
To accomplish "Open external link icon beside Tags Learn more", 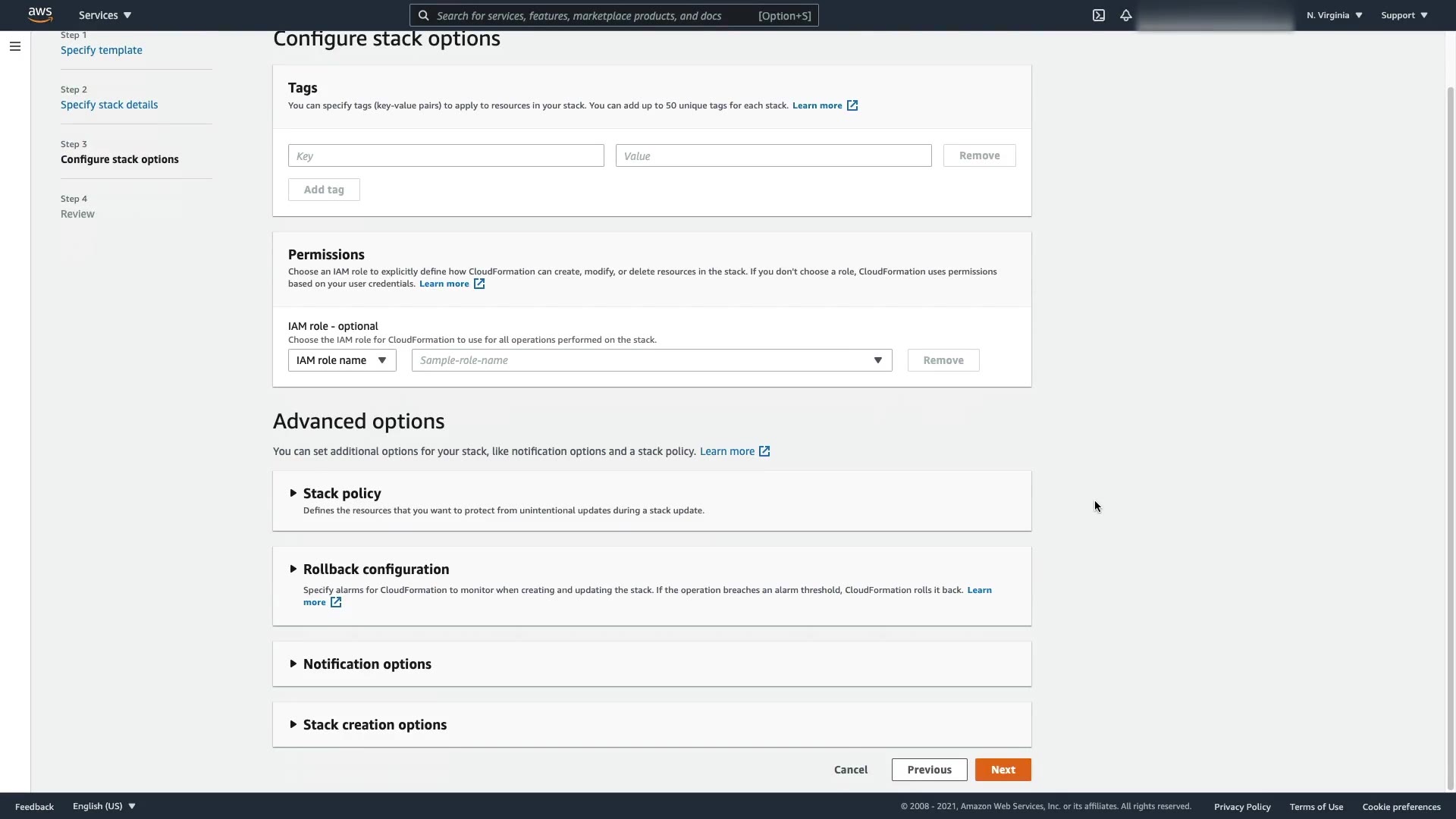I will tap(852, 105).
